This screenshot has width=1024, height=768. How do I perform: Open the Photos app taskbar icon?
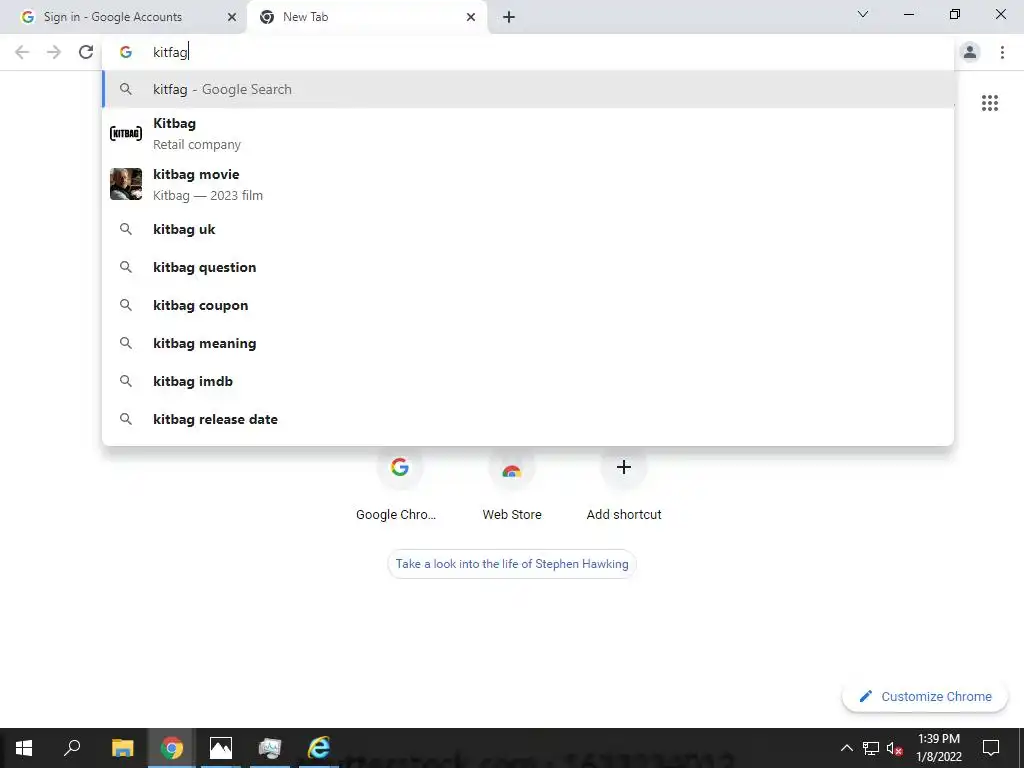click(x=221, y=748)
